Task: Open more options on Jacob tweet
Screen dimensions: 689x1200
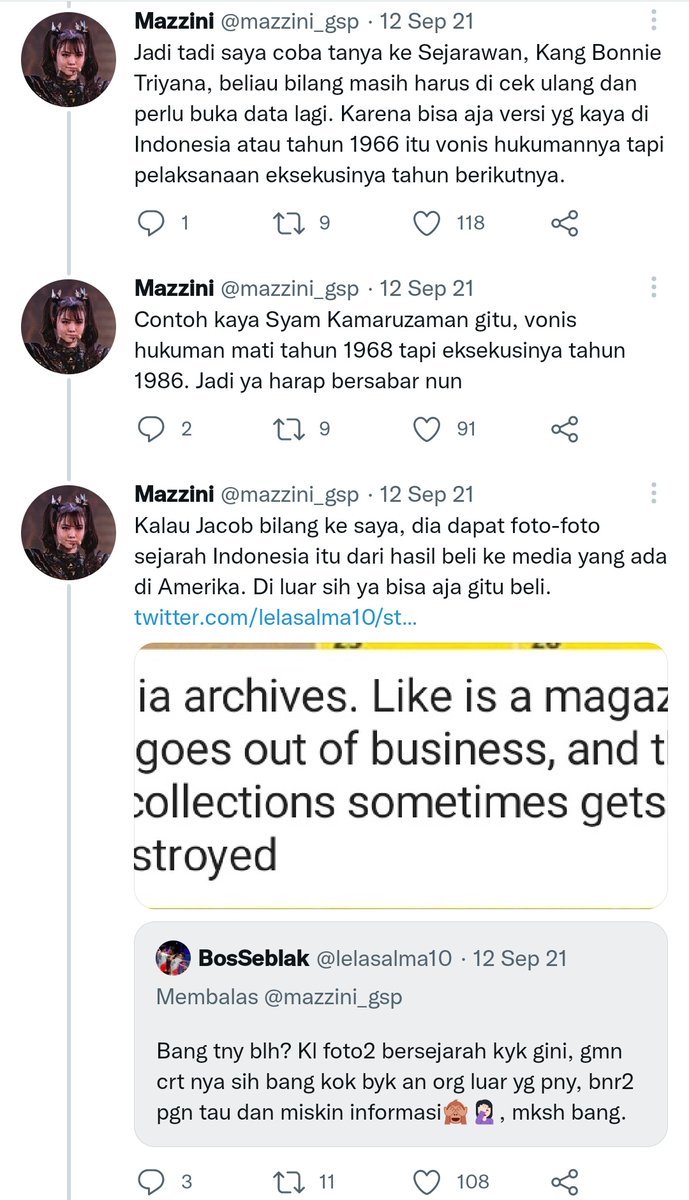Action: pos(654,494)
